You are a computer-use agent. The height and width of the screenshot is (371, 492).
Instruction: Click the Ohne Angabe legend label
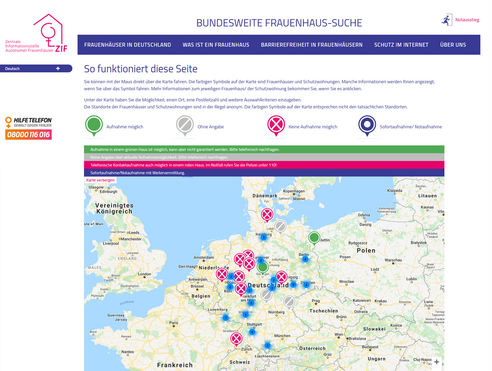[211, 127]
